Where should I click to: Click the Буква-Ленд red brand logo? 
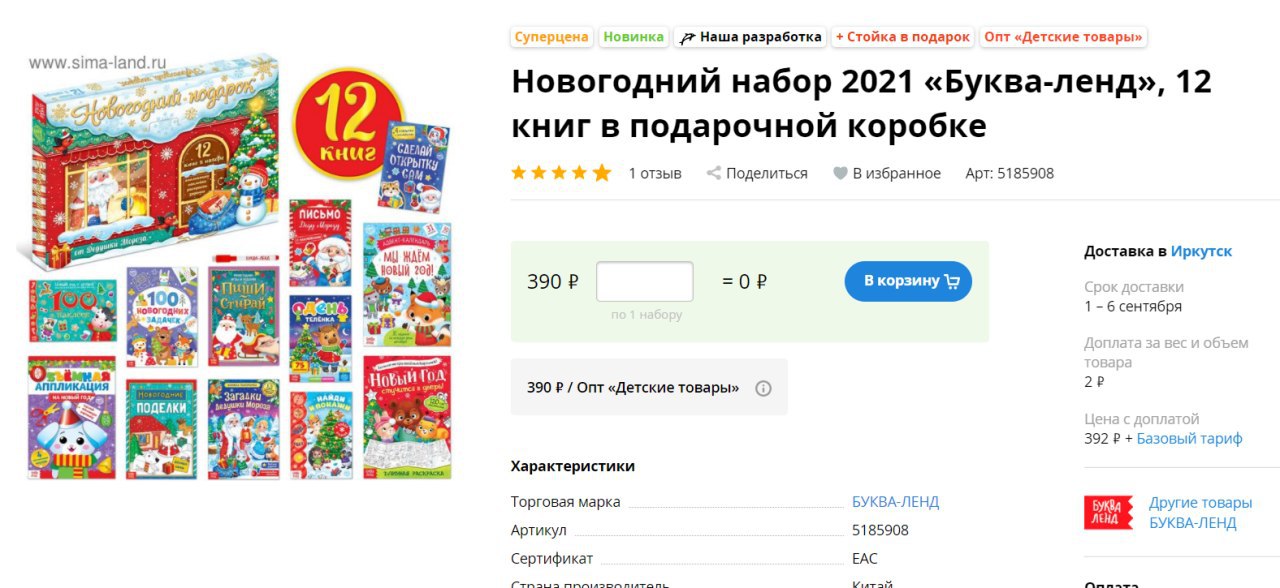click(1109, 512)
